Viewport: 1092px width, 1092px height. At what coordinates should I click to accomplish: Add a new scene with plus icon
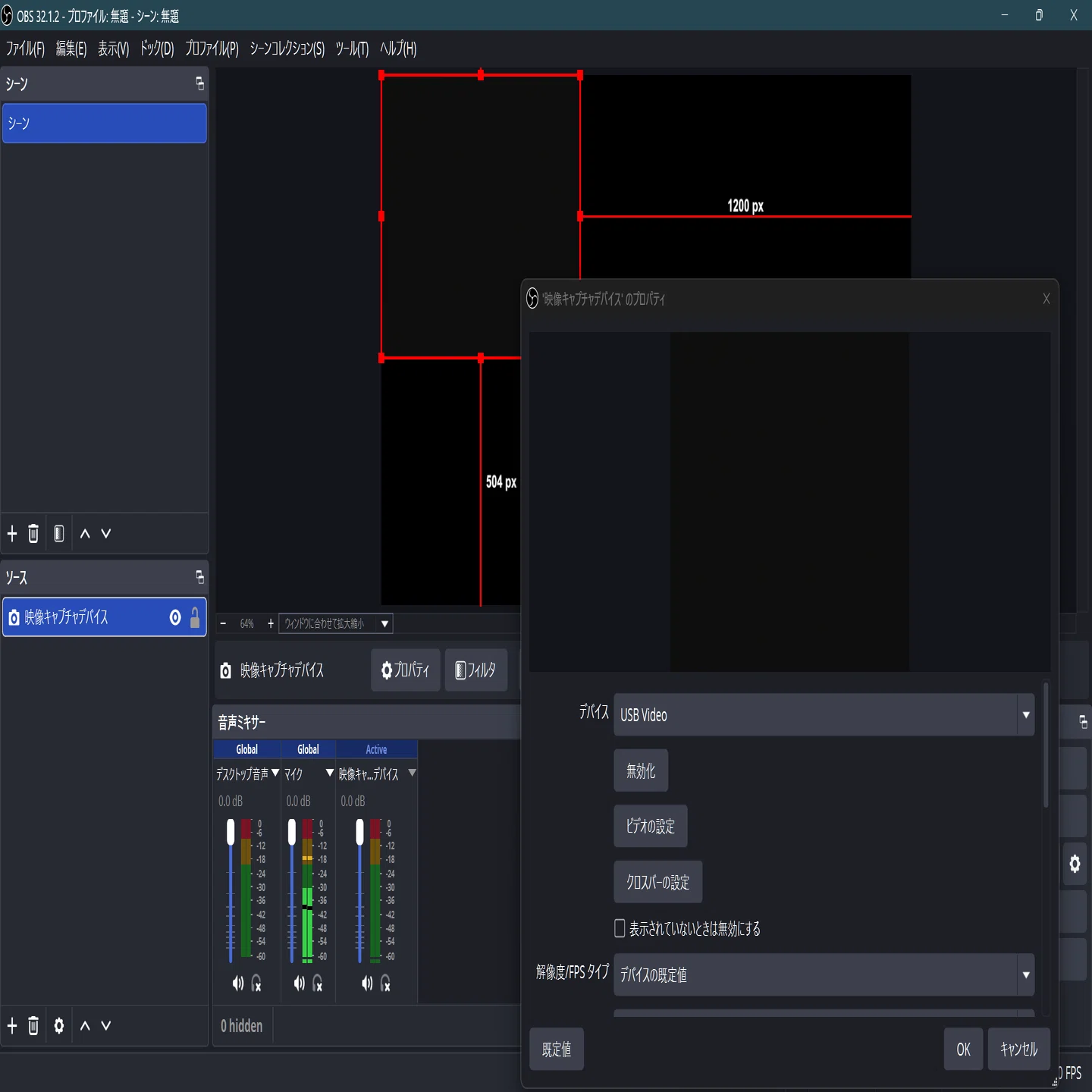(x=12, y=534)
